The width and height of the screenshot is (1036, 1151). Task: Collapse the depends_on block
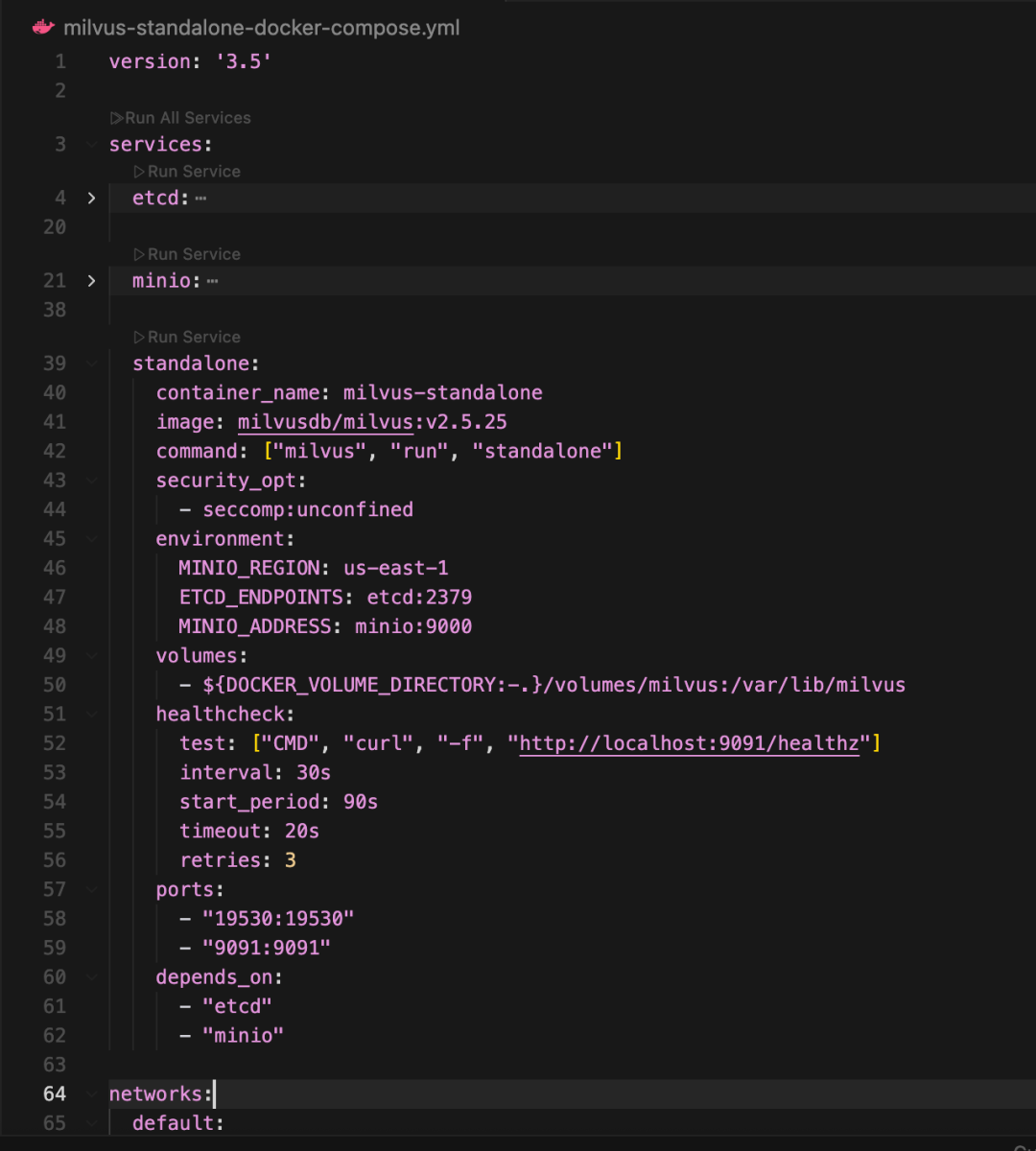(x=91, y=976)
